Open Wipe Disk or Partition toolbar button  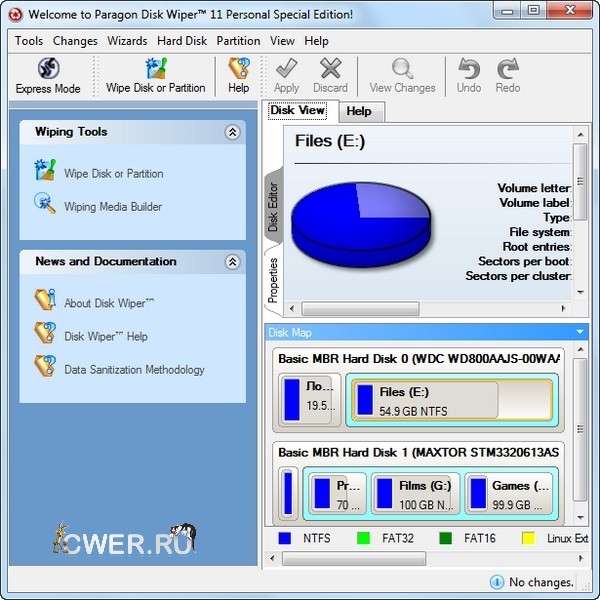pyautogui.click(x=155, y=76)
